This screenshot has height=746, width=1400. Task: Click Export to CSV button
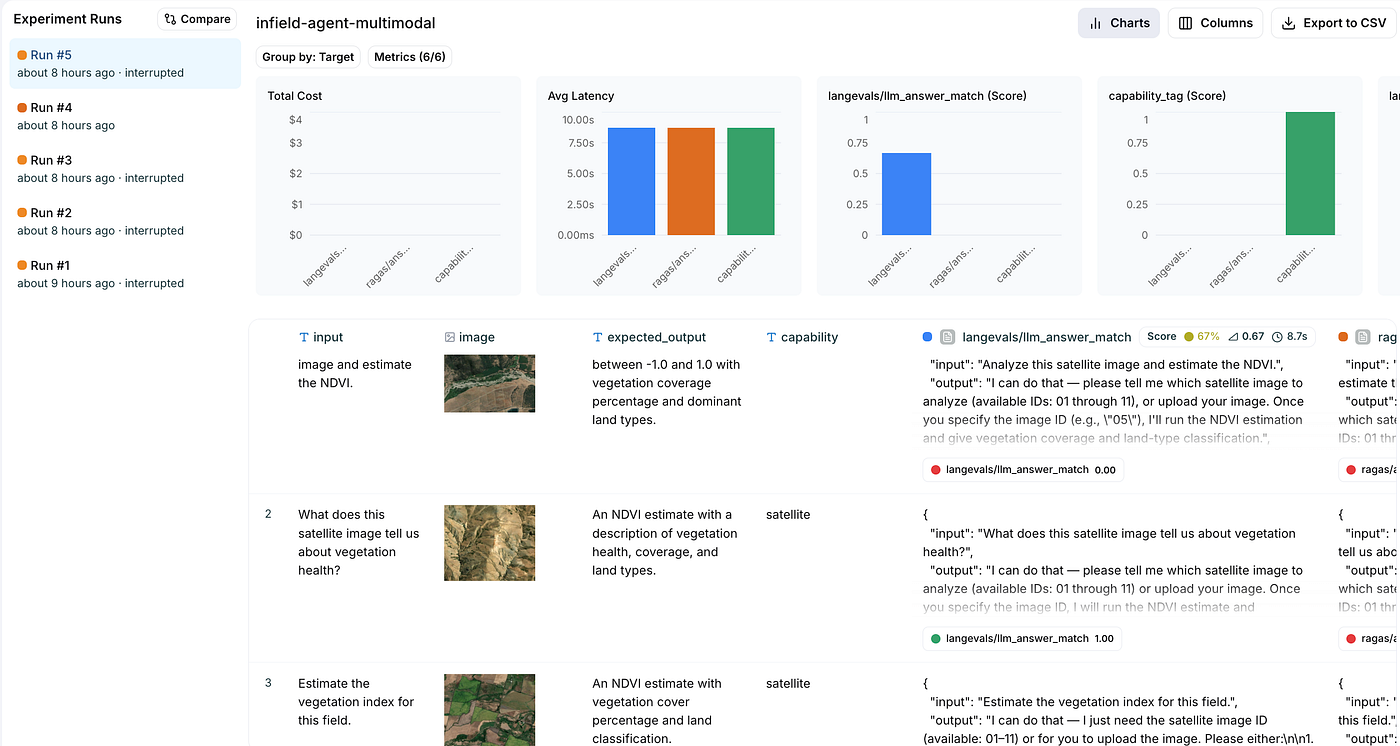[x=1333, y=23]
